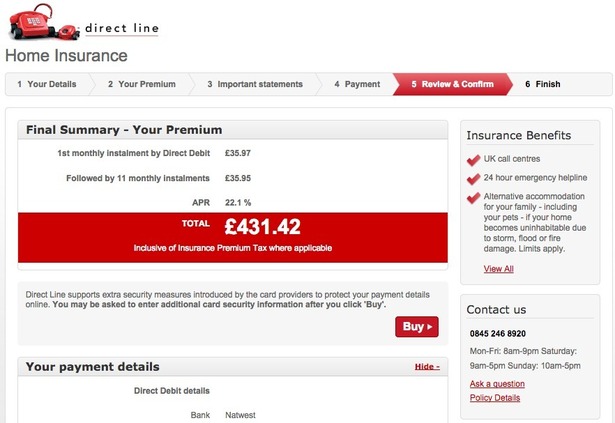Click step 6 Finish
The height and width of the screenshot is (423, 615).
[543, 84]
